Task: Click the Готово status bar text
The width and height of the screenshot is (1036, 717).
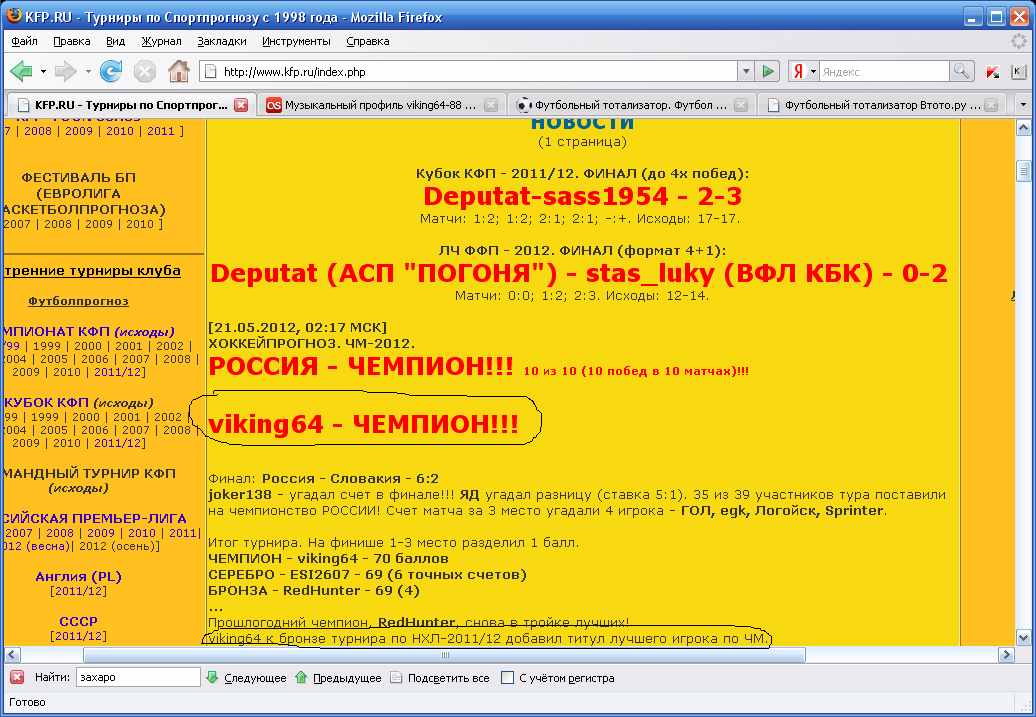Action: click(27, 702)
